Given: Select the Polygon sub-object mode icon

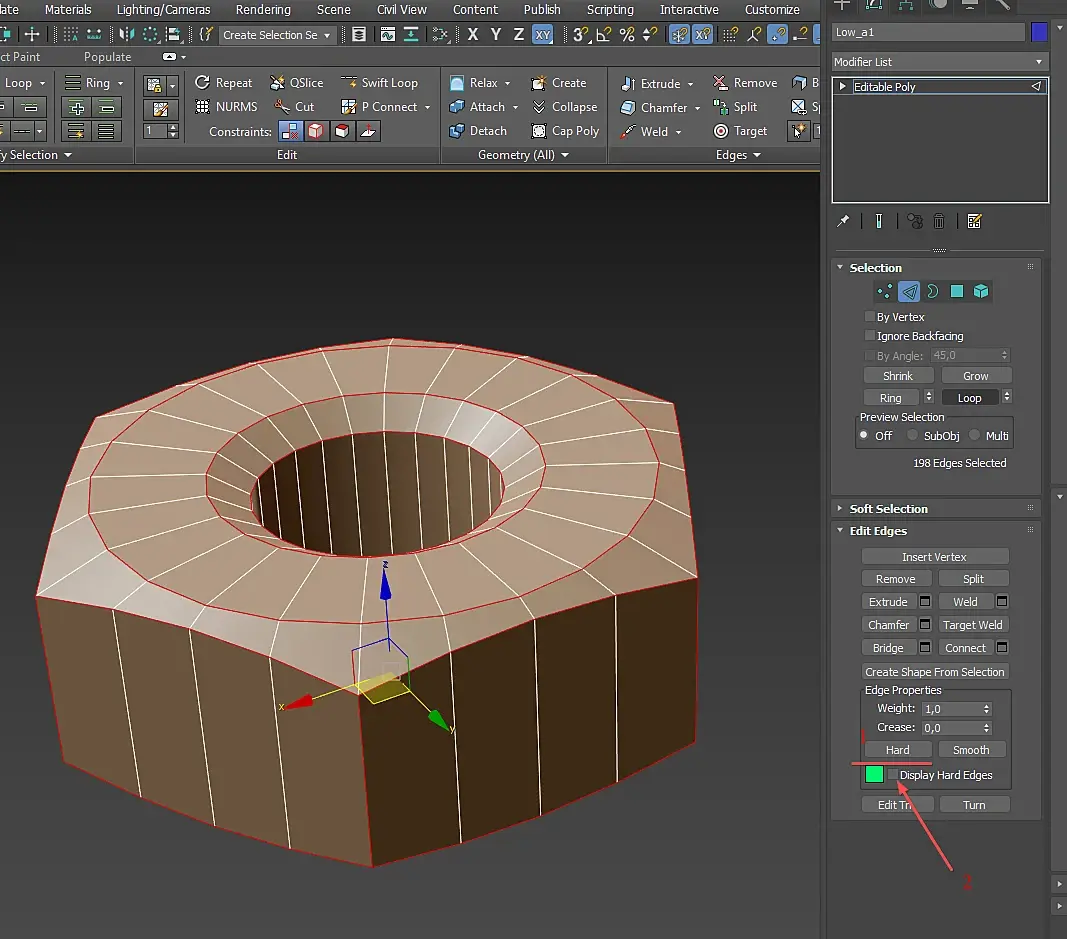Looking at the screenshot, I should pyautogui.click(x=957, y=292).
